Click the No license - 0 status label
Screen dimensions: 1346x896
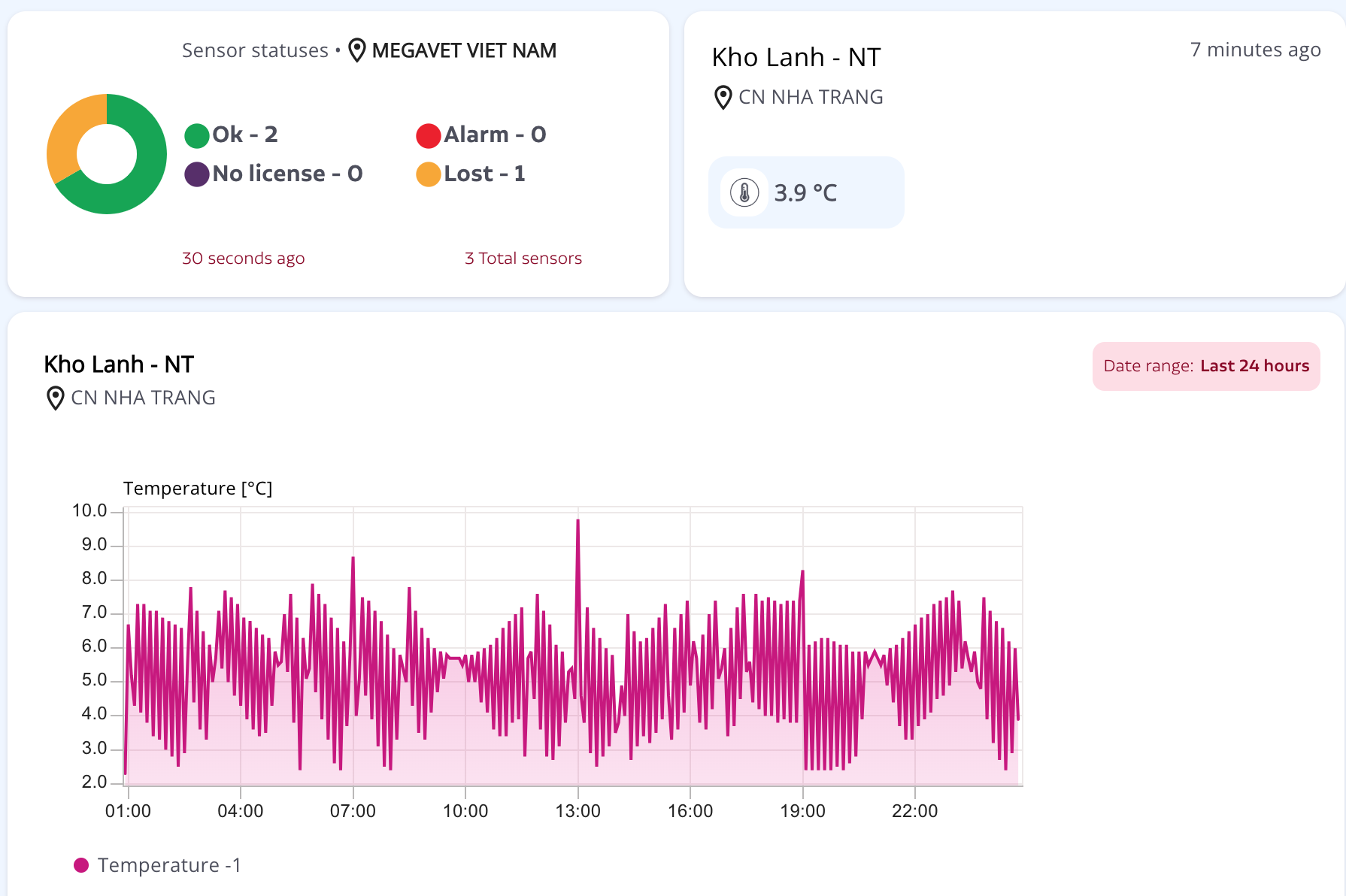(288, 174)
